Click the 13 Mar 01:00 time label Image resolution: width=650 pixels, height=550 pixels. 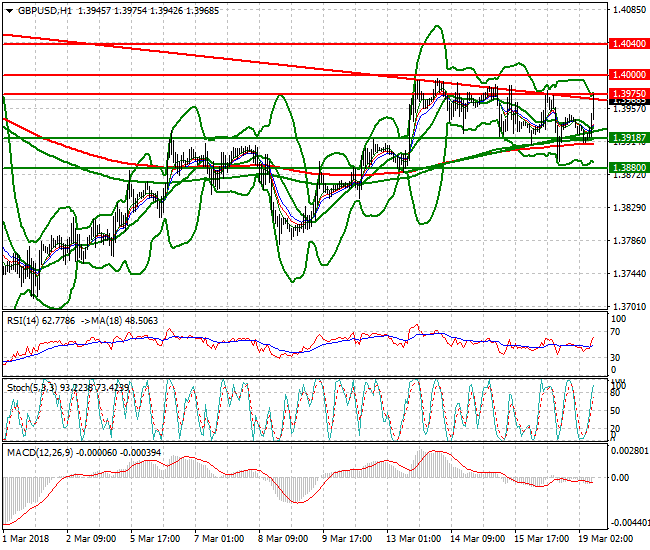(x=414, y=539)
